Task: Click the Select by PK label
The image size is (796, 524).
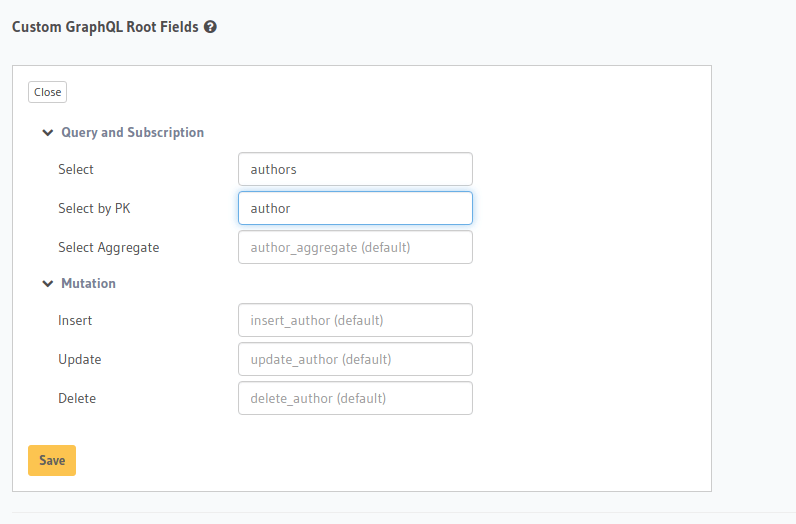Action: click(x=94, y=208)
